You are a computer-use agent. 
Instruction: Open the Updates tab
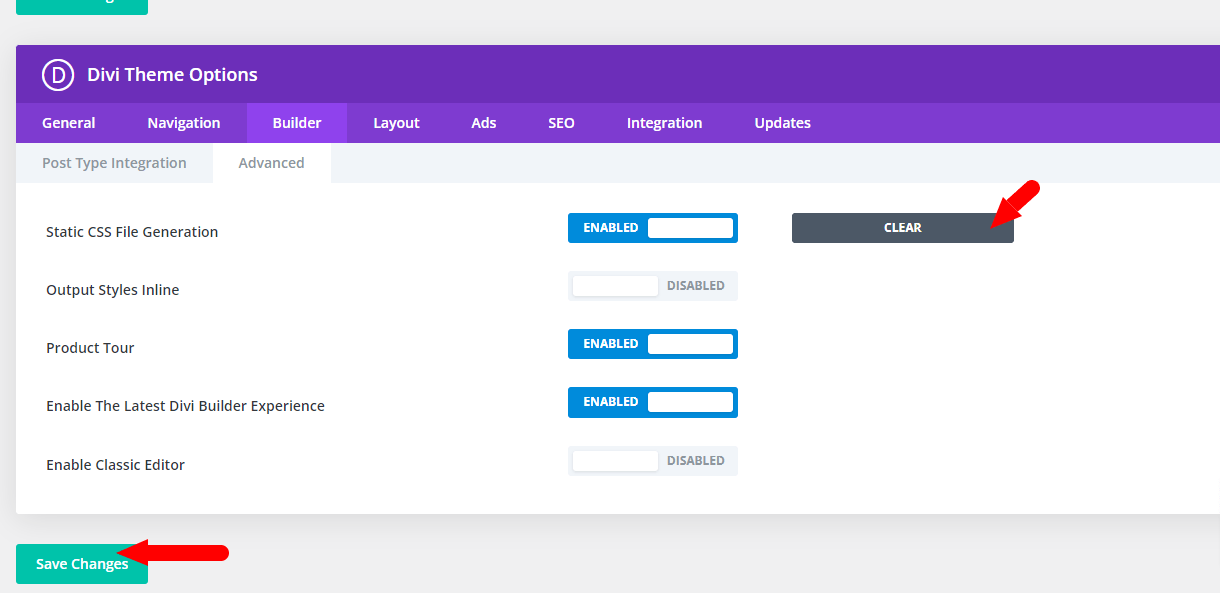pos(782,123)
